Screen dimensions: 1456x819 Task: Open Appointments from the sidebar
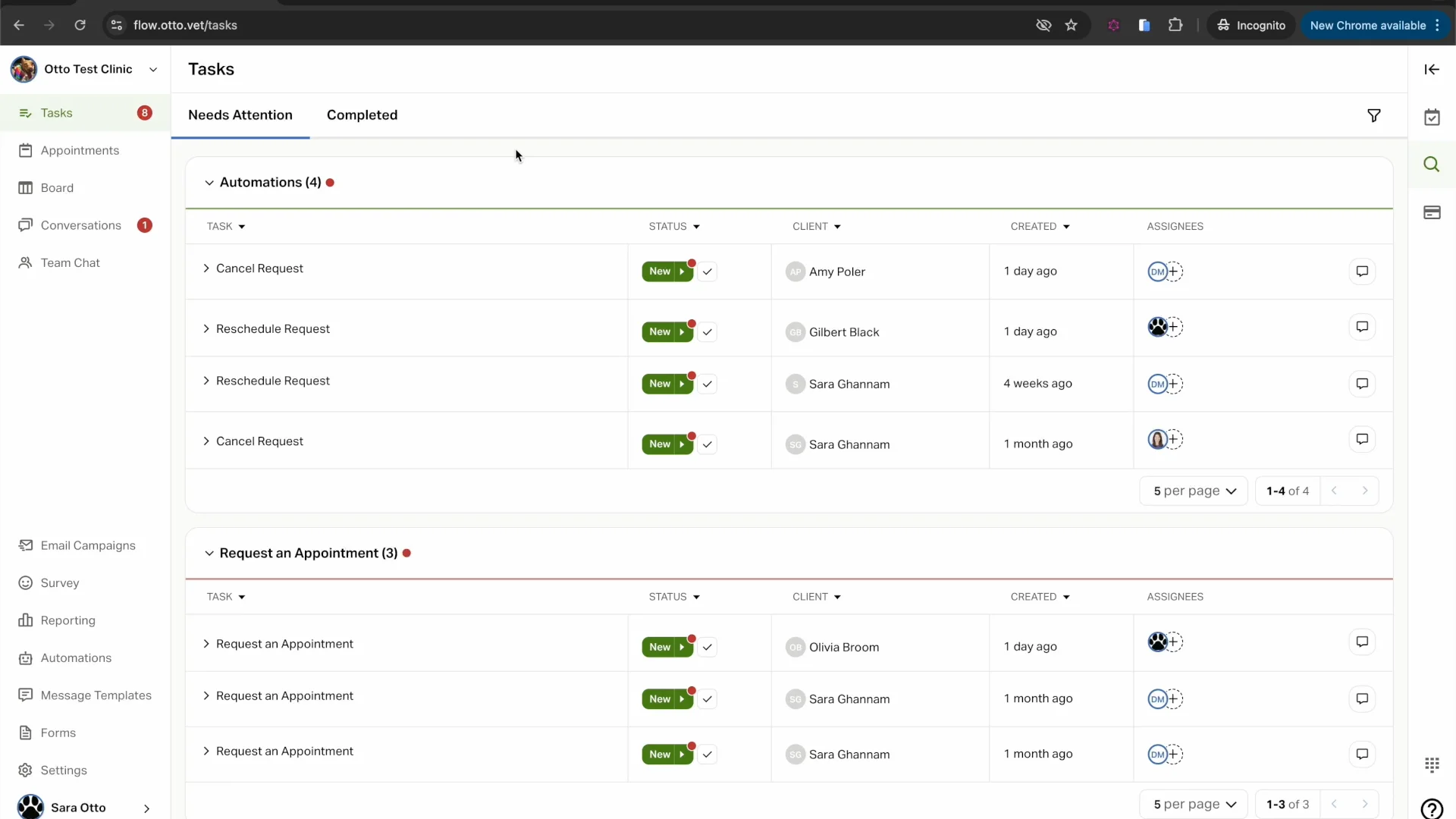82,150
